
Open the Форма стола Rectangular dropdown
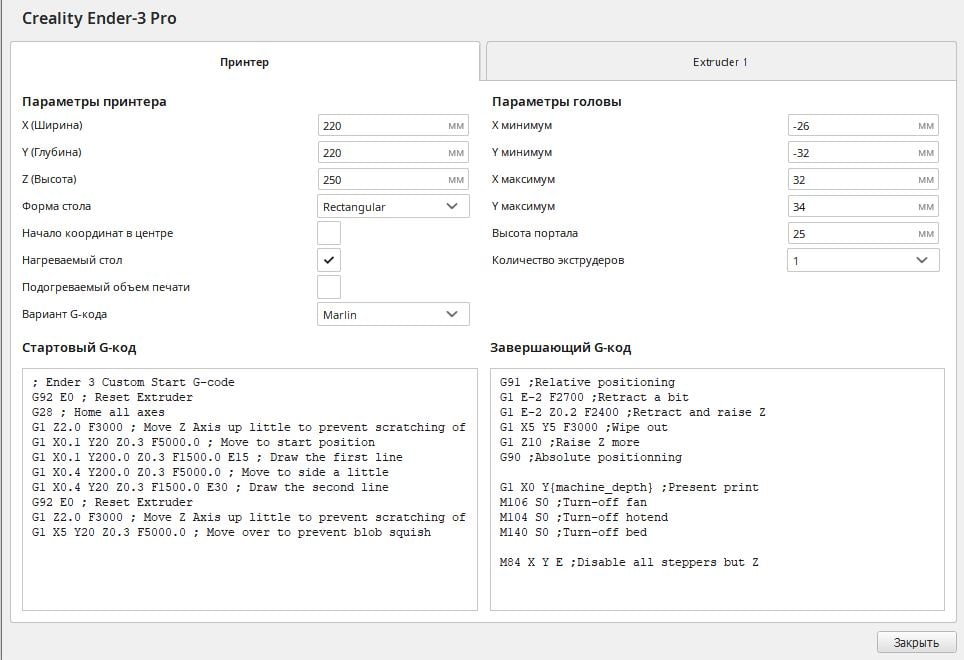coord(393,206)
